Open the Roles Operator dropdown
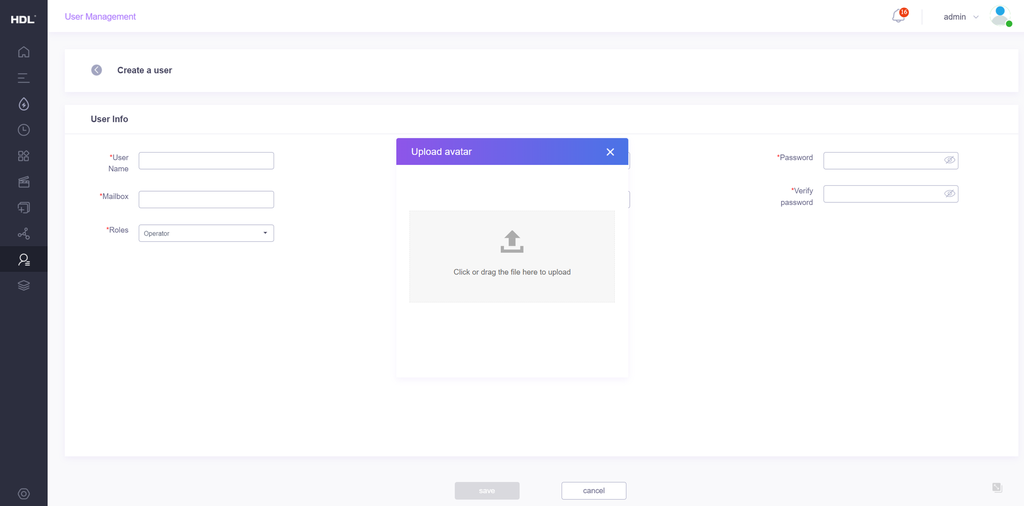This screenshot has height=506, width=1024. 206,233
